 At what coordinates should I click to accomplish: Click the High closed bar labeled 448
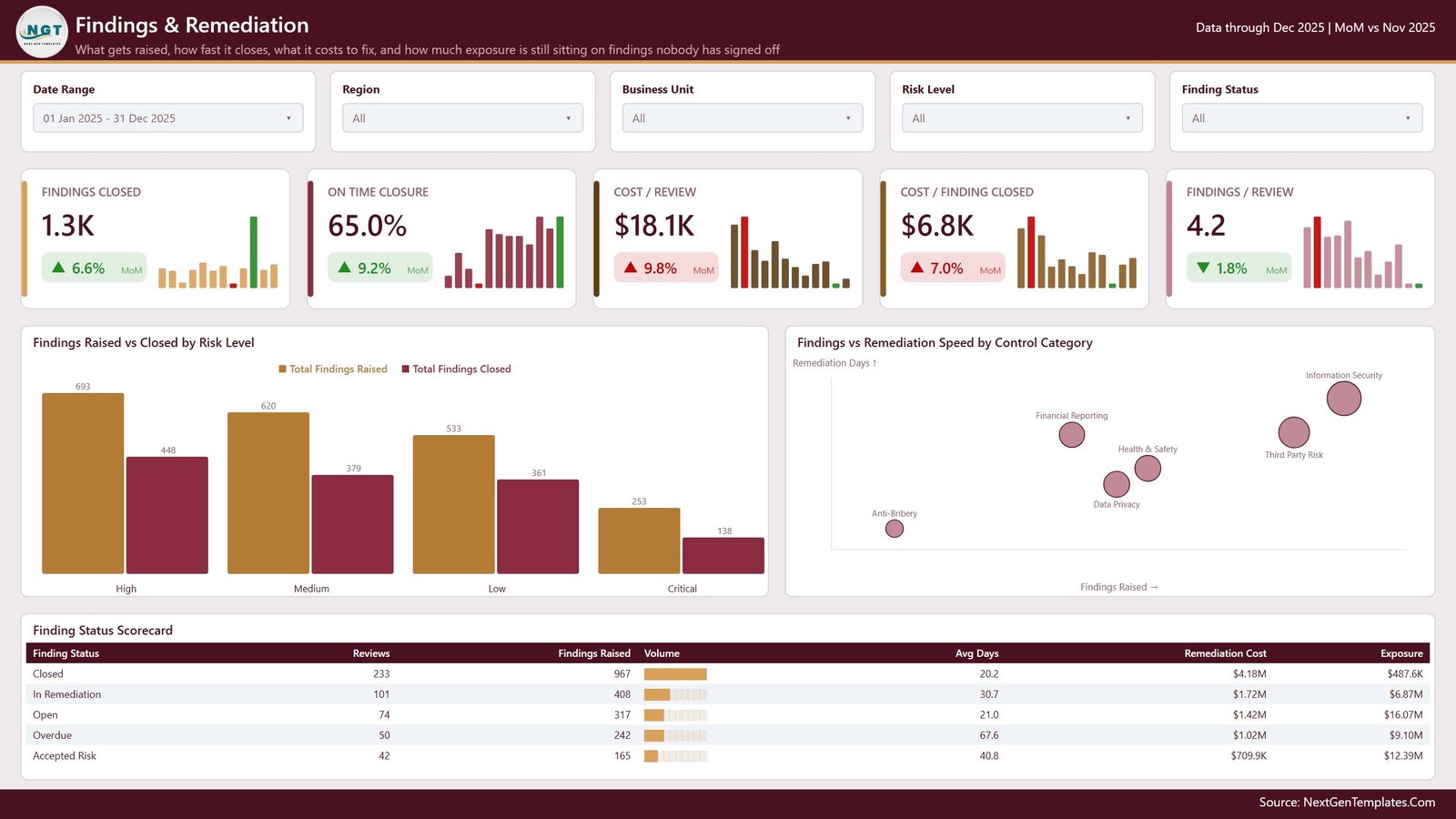pos(167,515)
